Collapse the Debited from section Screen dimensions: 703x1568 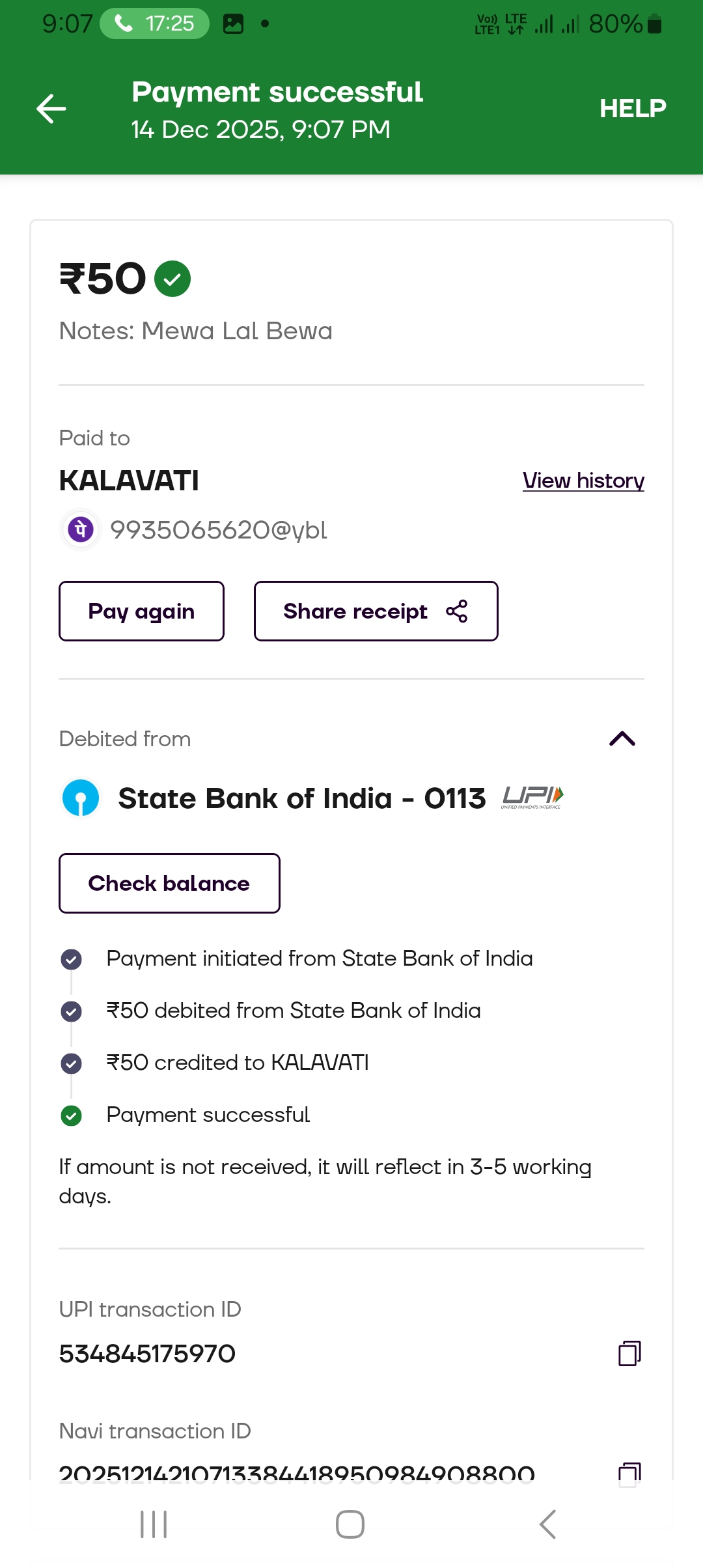(x=622, y=738)
